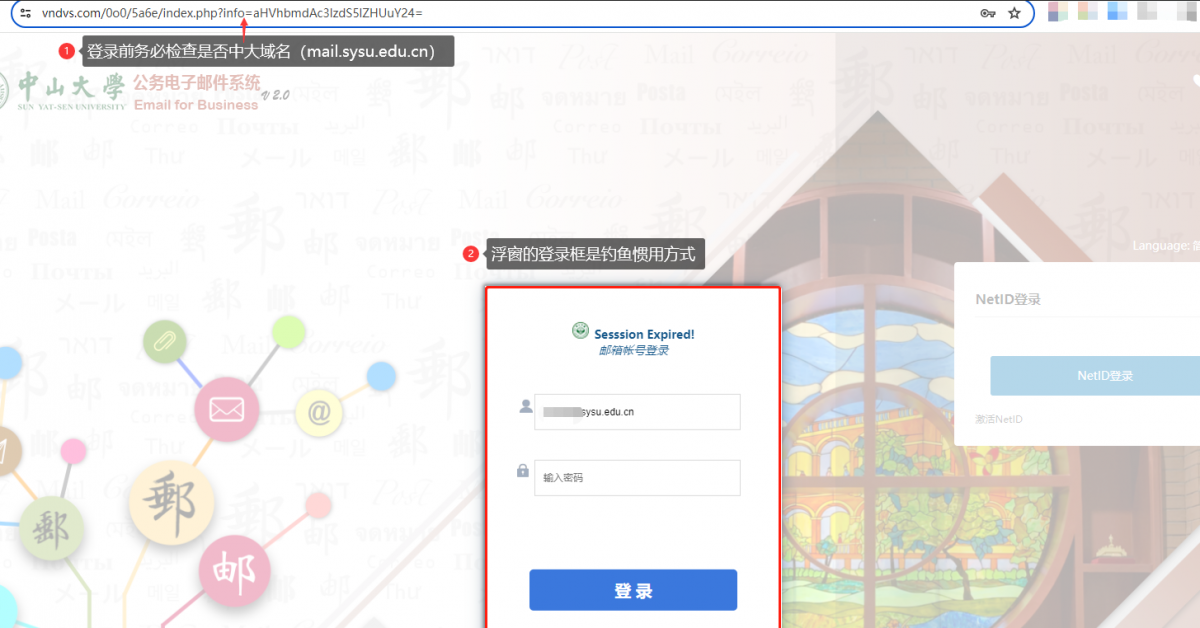Screen dimensions: 1200x628
Task: Click the blue 登录 button
Action: 633,590
